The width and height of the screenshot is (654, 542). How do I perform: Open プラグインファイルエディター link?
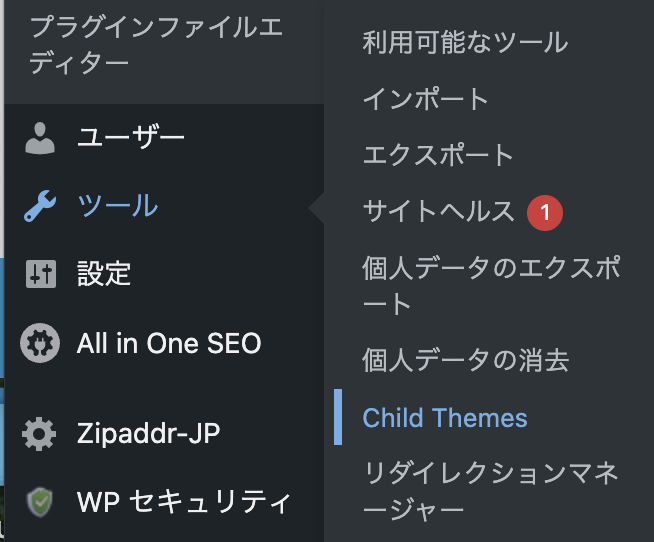click(155, 44)
